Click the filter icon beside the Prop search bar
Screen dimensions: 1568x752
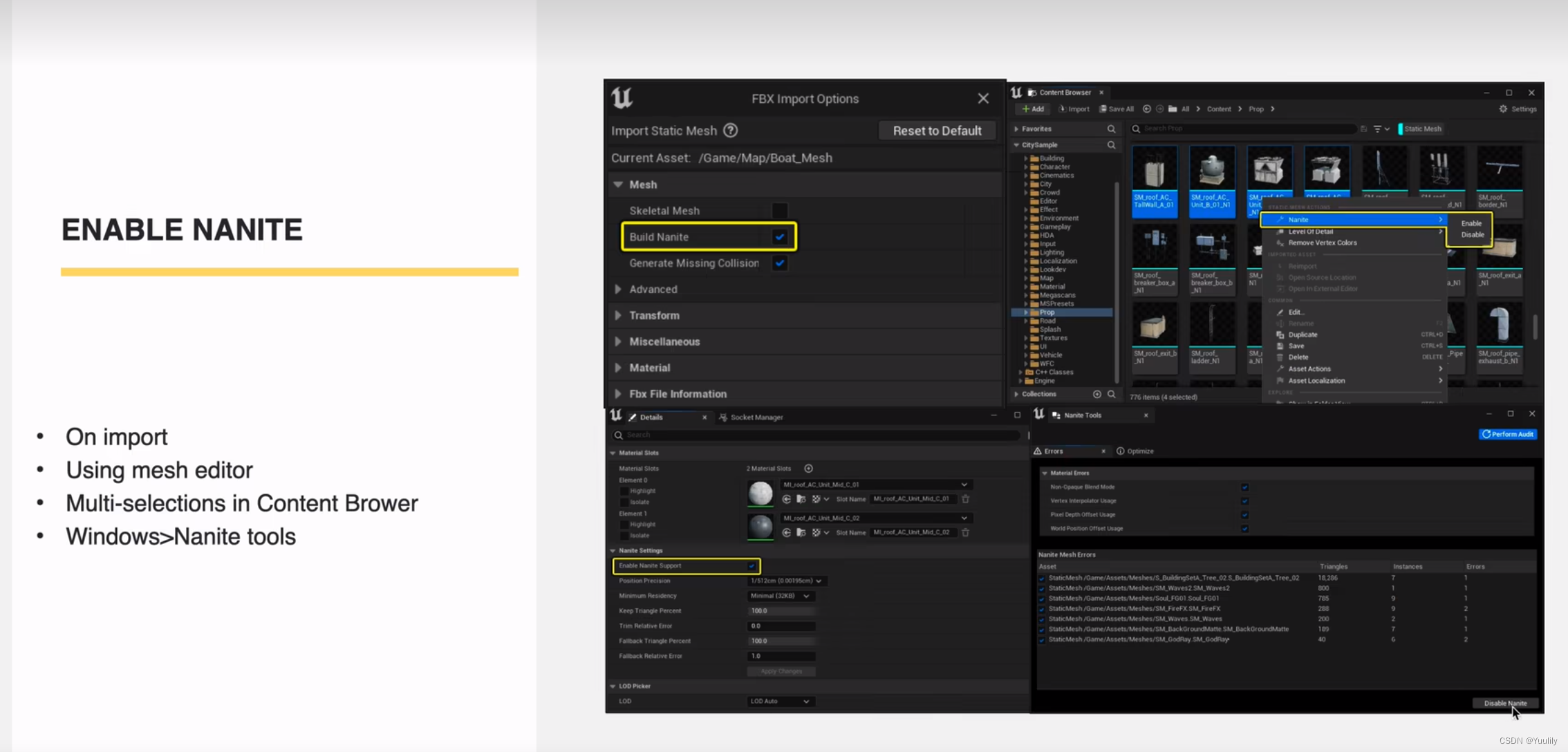[x=1379, y=129]
